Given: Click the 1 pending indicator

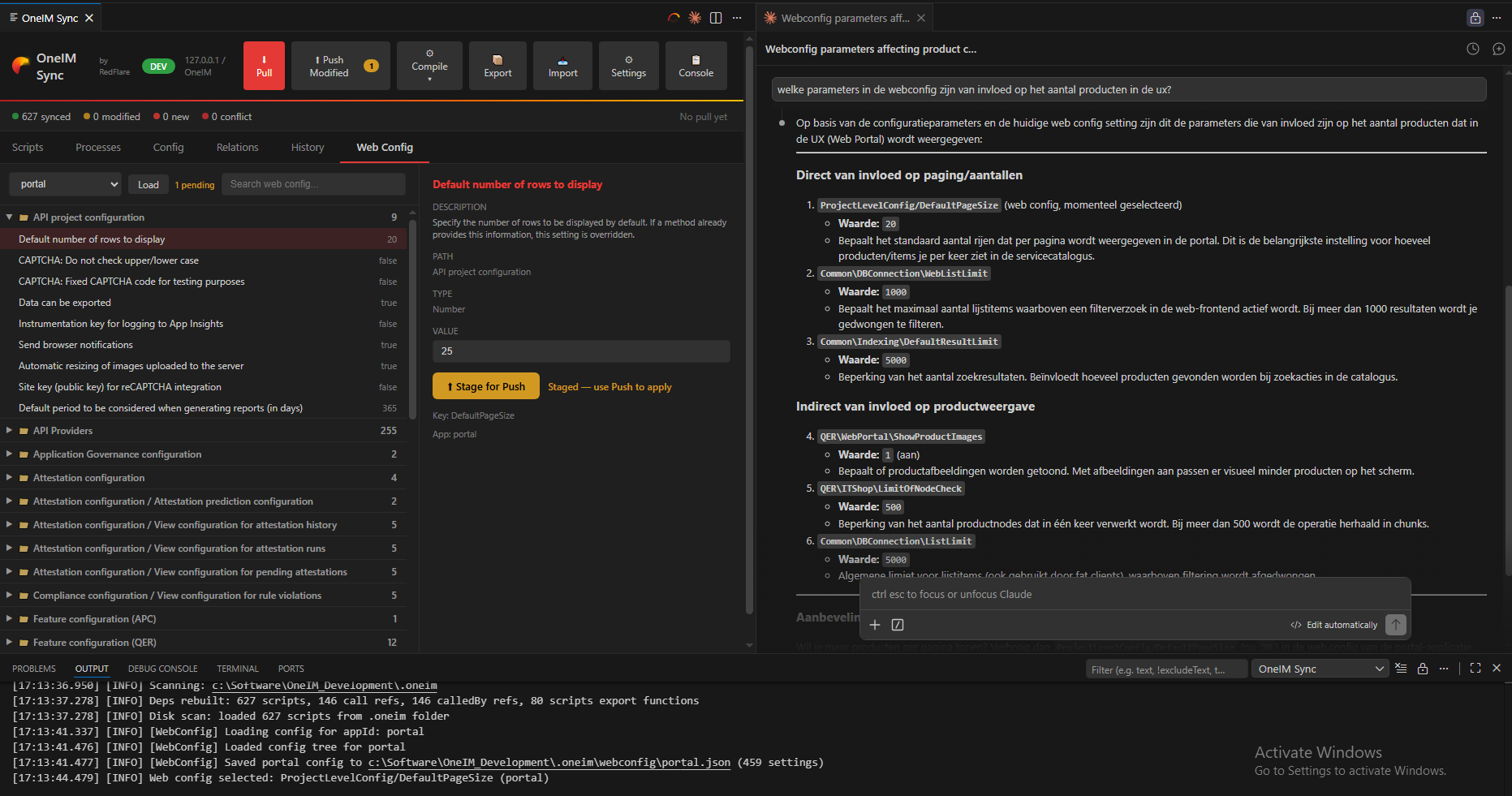Looking at the screenshot, I should tap(195, 185).
